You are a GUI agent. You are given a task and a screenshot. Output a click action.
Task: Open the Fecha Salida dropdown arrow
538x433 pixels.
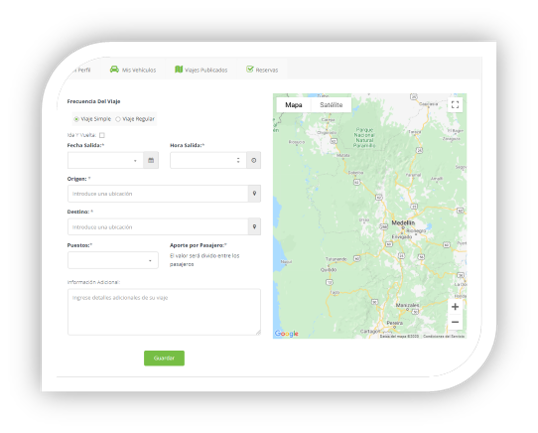135,161
